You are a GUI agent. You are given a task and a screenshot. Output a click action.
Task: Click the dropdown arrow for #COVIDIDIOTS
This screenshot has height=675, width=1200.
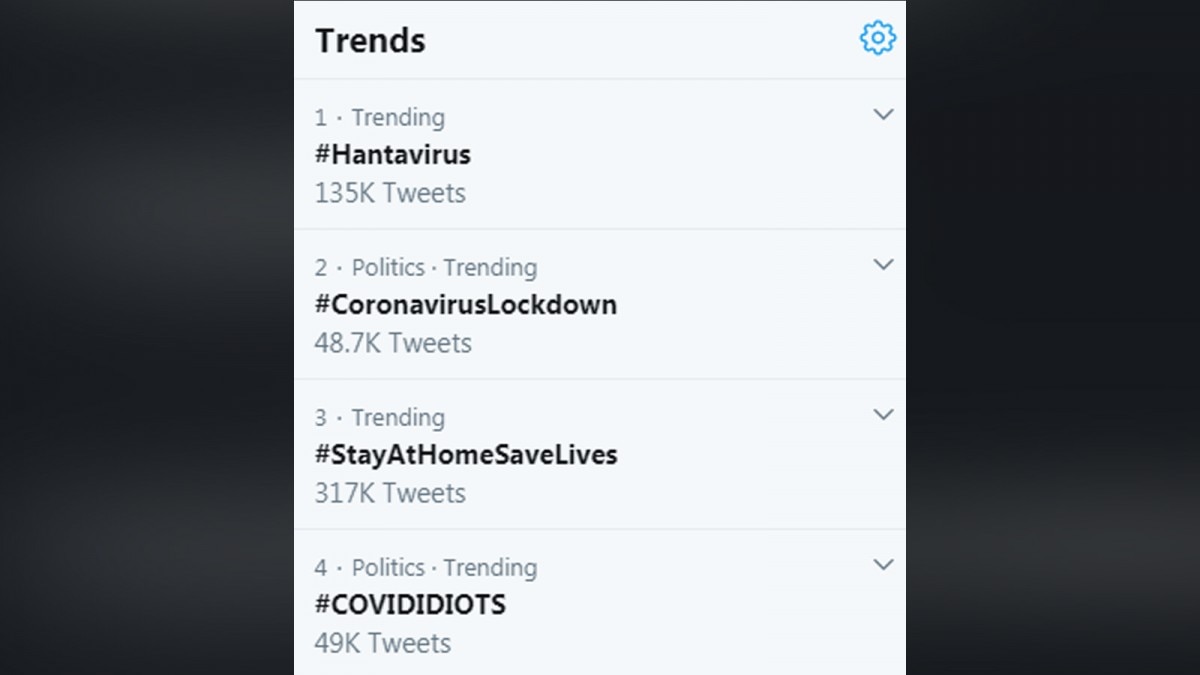[x=883, y=565]
